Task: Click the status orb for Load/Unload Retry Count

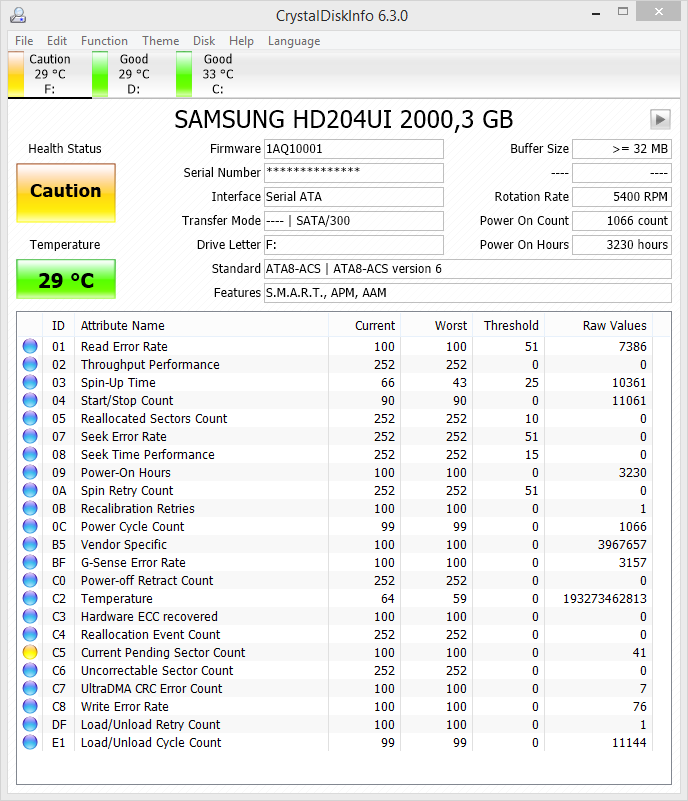Action: [x=30, y=724]
